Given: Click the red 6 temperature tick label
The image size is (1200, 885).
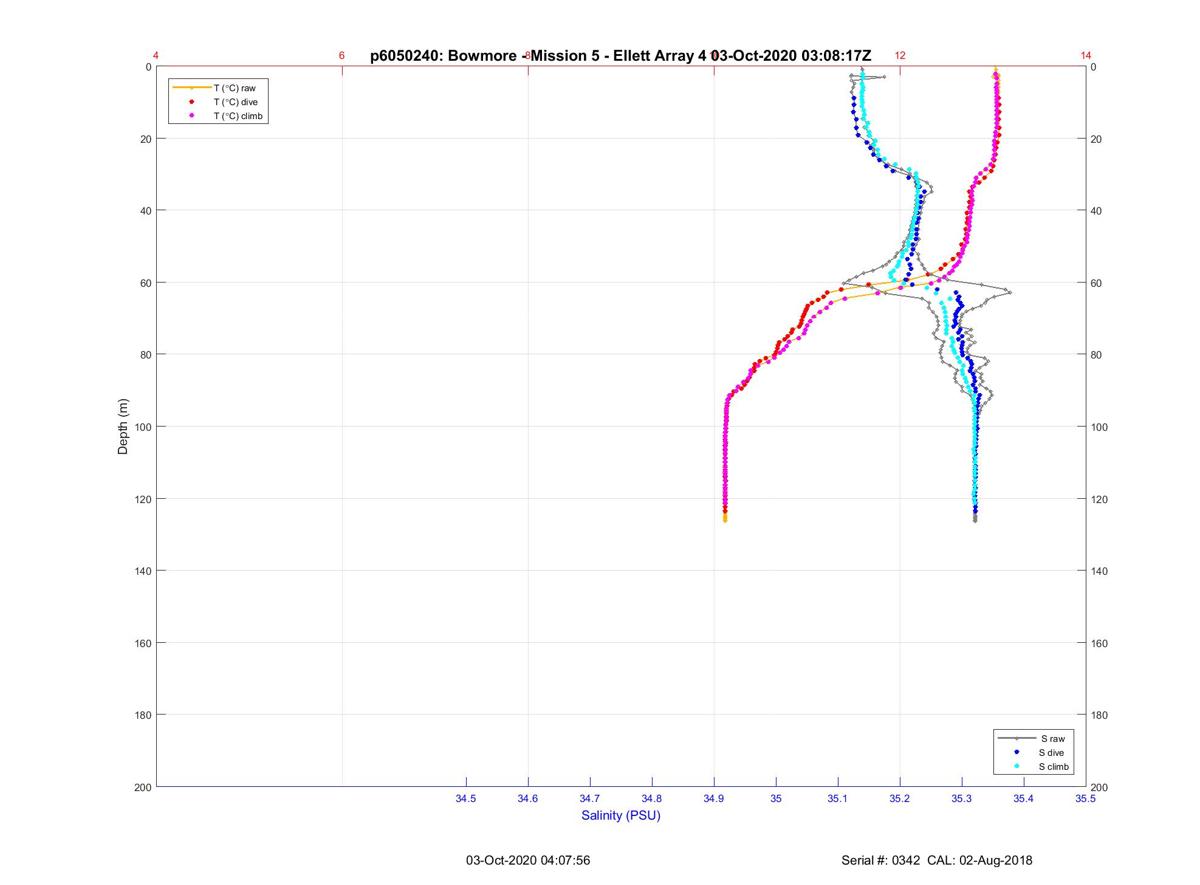Looking at the screenshot, I should 342,56.
